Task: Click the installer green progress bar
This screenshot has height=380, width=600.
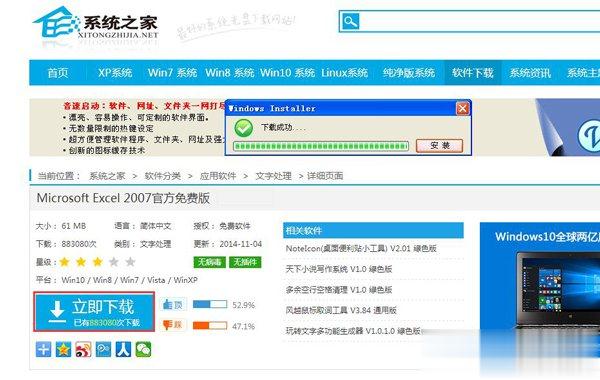Action: click(321, 146)
